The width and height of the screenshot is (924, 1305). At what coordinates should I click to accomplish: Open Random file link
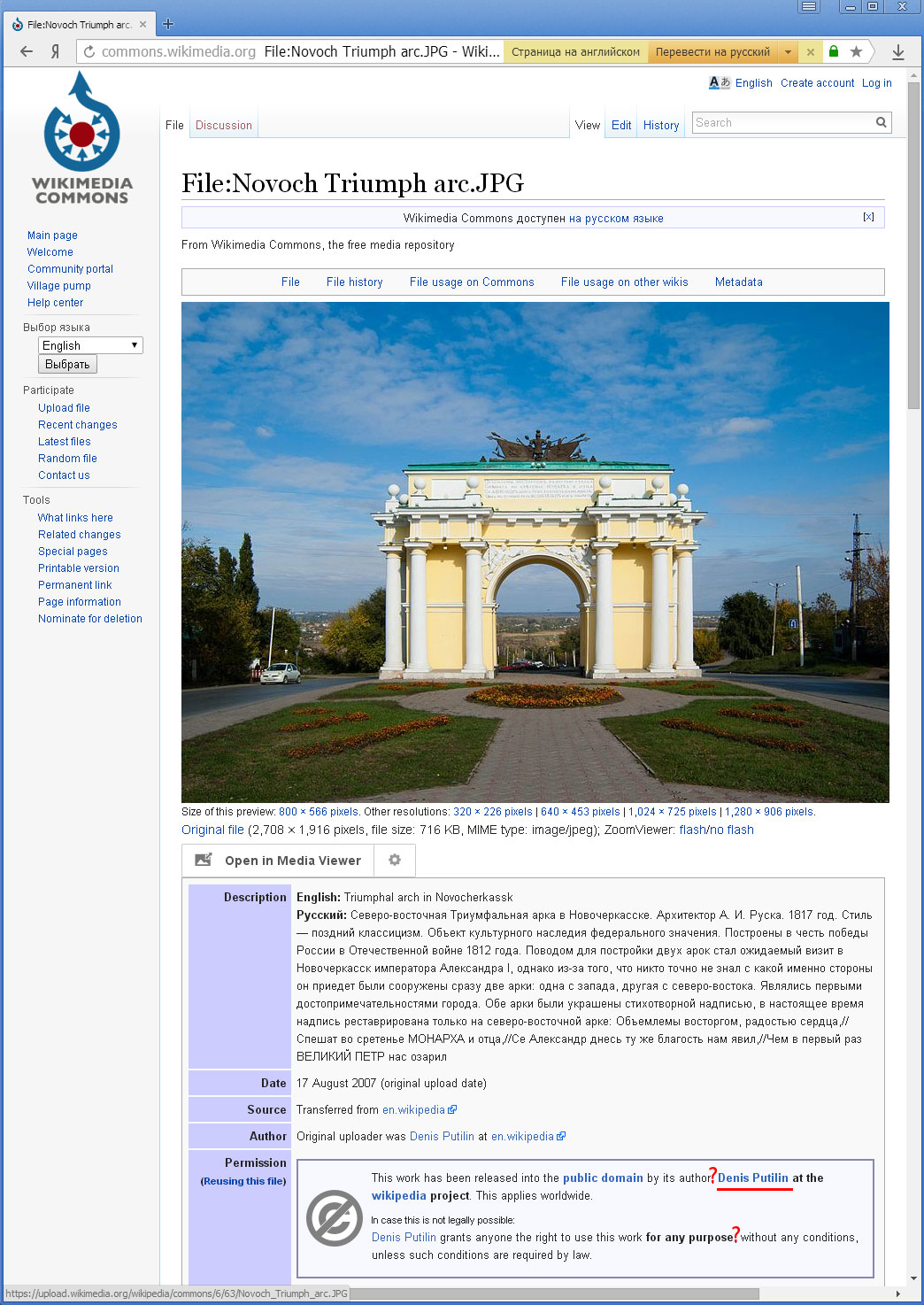click(67, 459)
